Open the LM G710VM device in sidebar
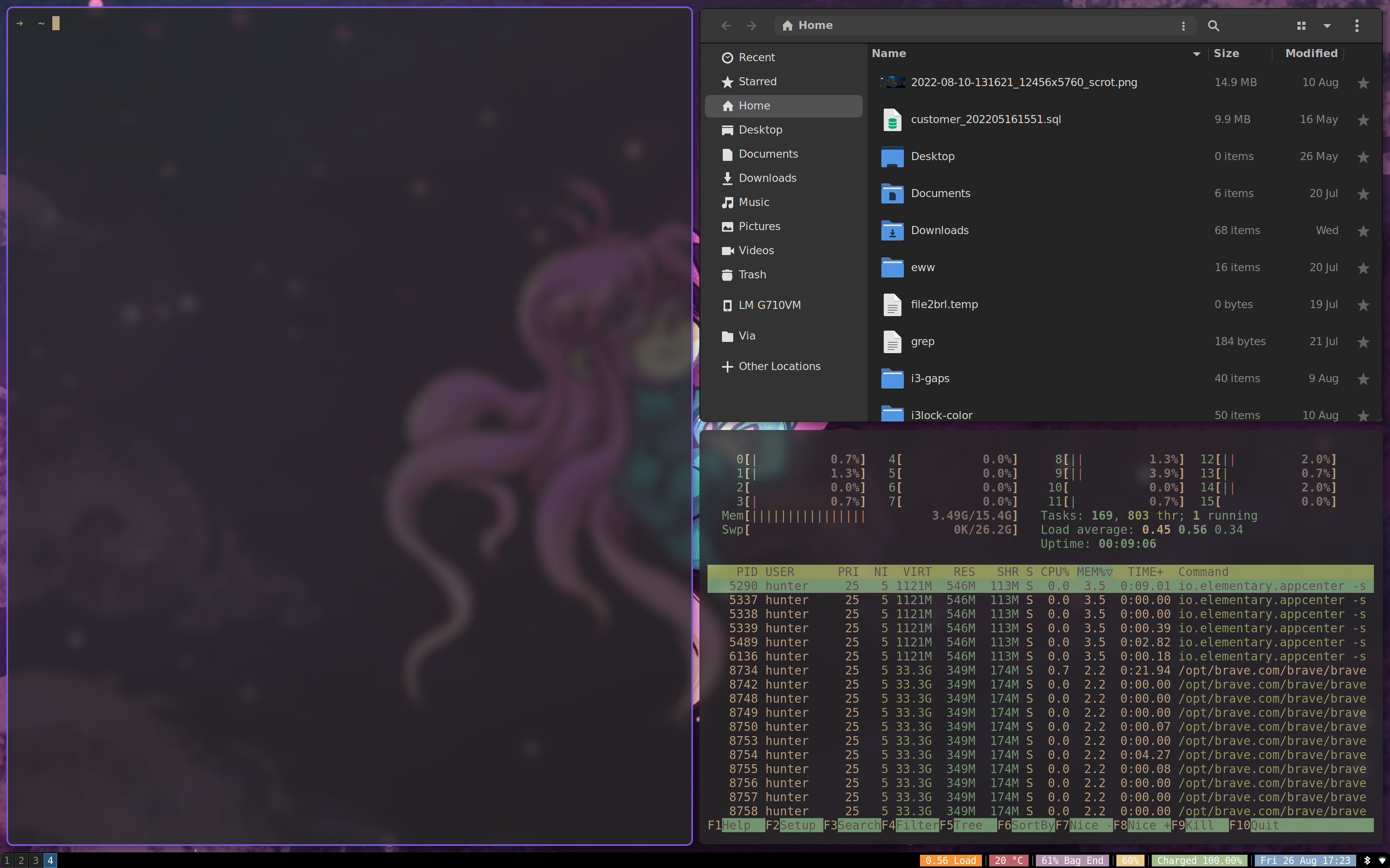The width and height of the screenshot is (1390, 868). pos(769,305)
